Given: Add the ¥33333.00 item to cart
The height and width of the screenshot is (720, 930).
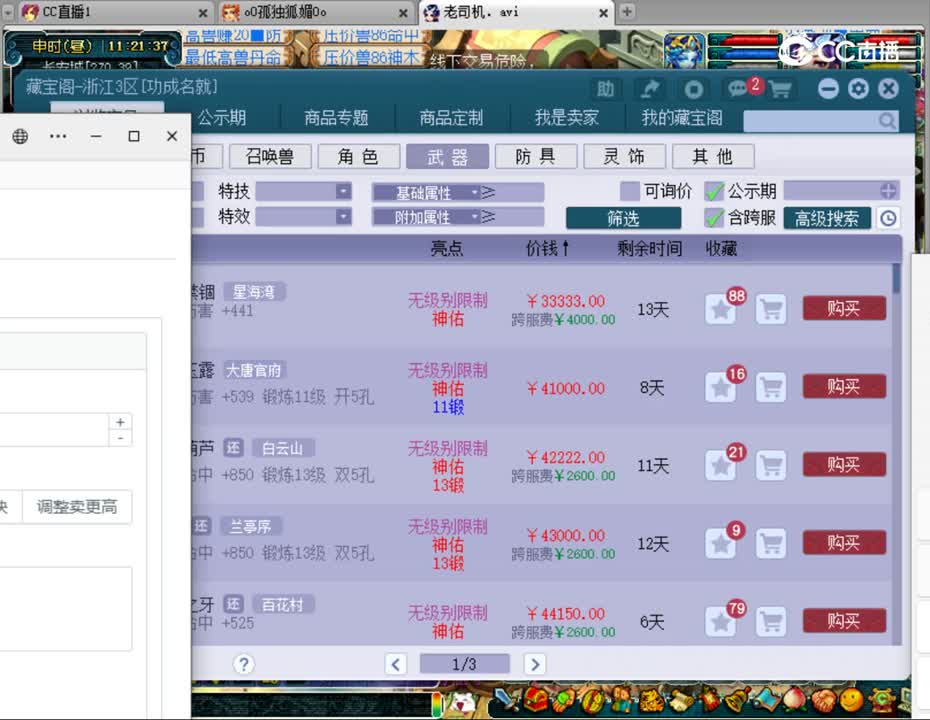Looking at the screenshot, I should (x=771, y=310).
